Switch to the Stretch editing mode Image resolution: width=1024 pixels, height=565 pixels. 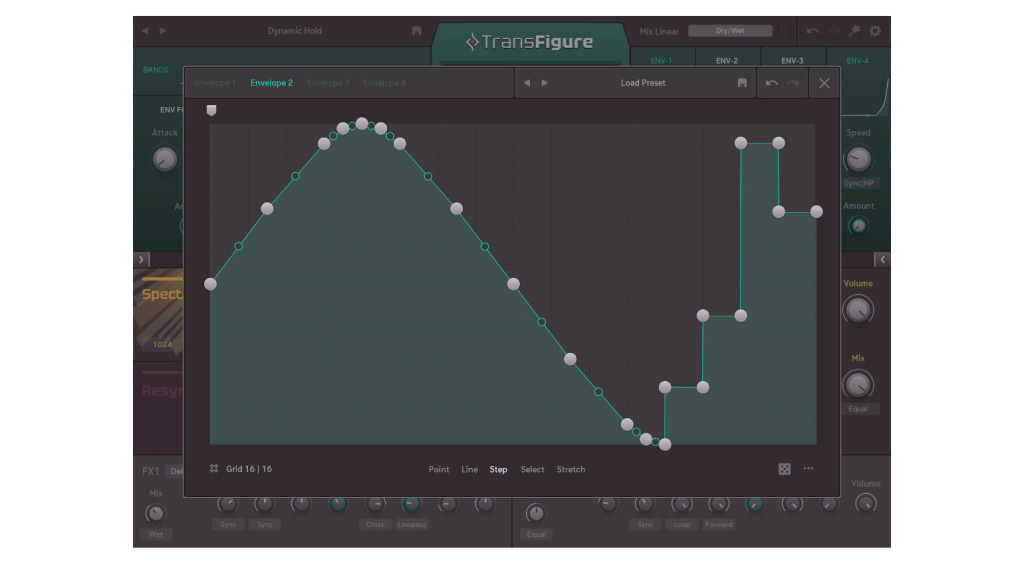coord(571,469)
